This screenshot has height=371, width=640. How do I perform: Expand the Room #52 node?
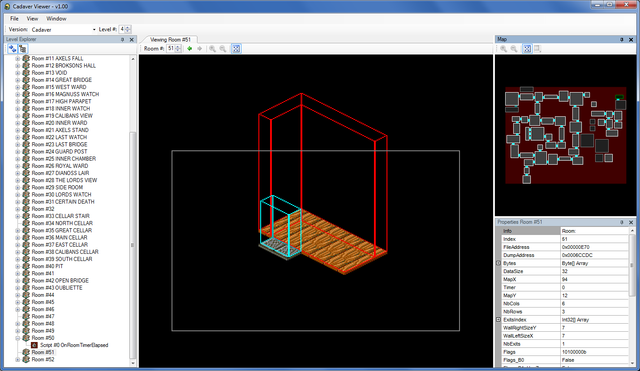[x=18, y=360]
